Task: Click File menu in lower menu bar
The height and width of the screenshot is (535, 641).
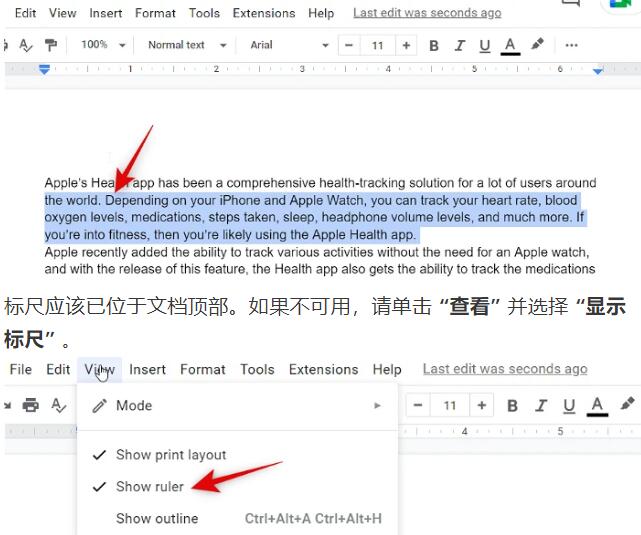Action: coord(20,369)
